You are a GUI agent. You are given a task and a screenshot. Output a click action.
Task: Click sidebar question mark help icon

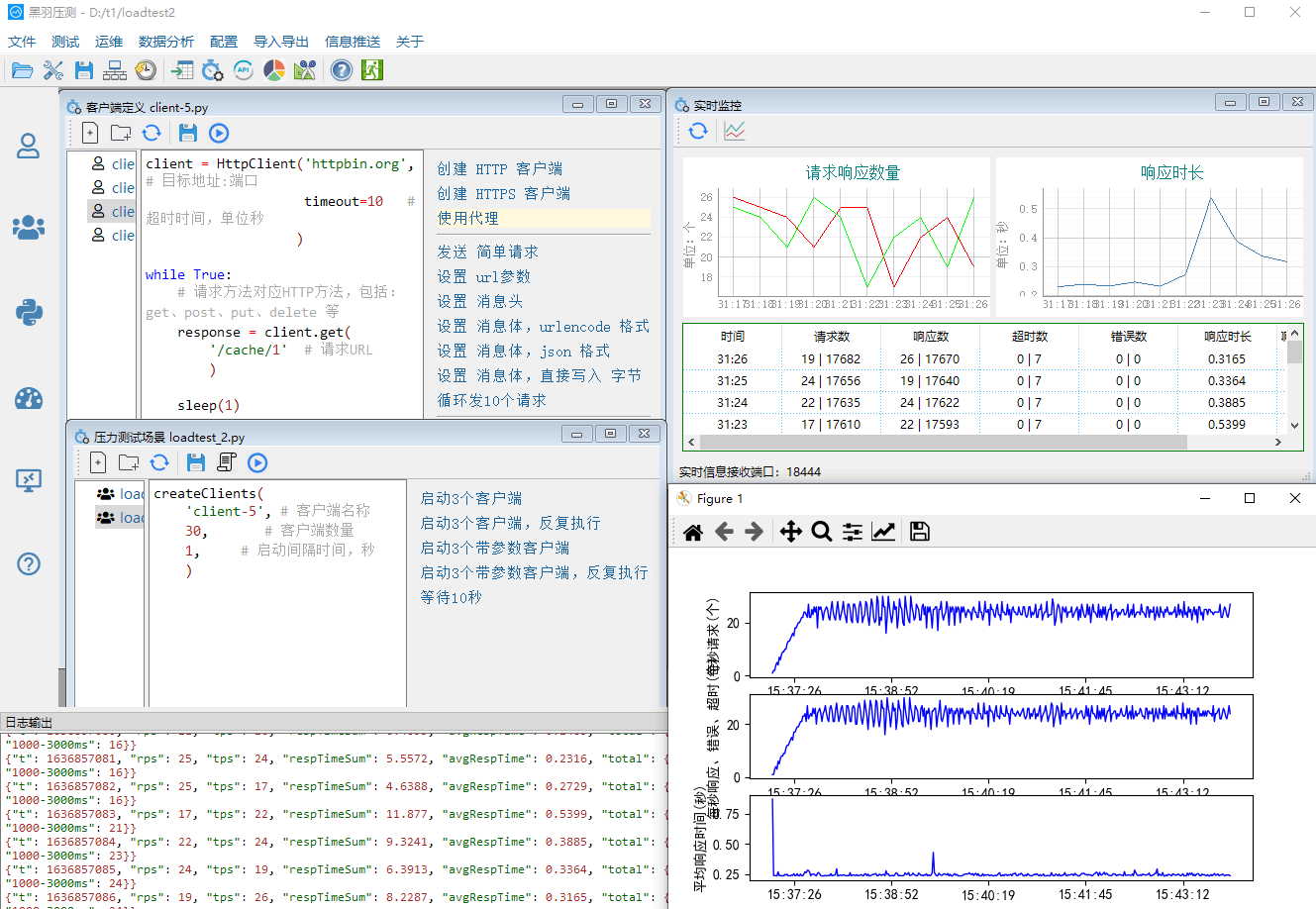point(29,563)
